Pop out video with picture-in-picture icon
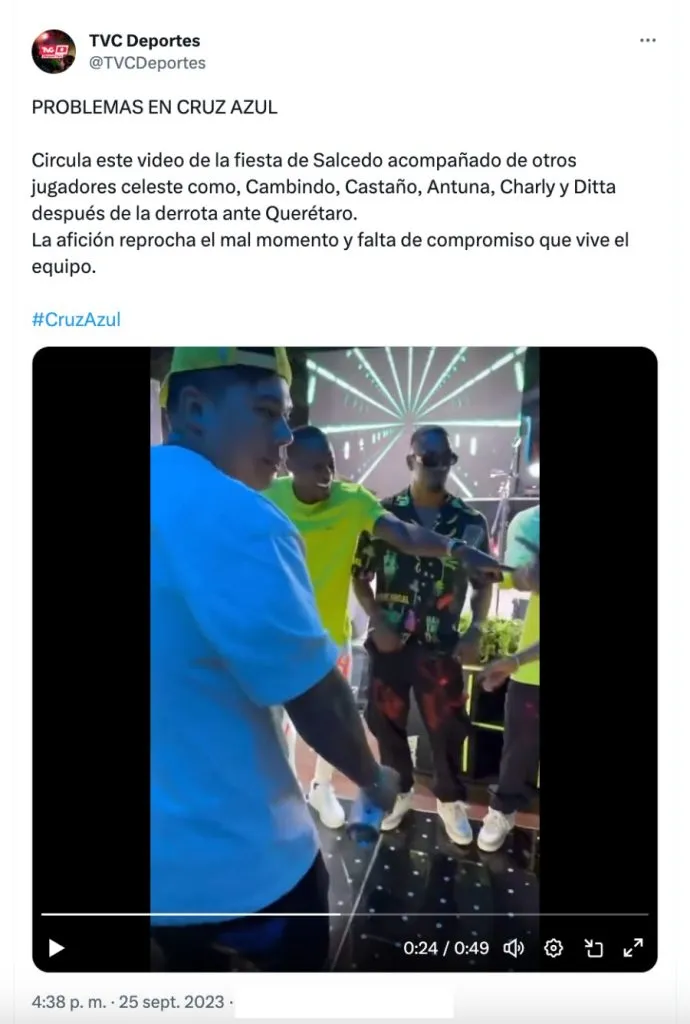Image resolution: width=690 pixels, height=1024 pixels. (593, 948)
